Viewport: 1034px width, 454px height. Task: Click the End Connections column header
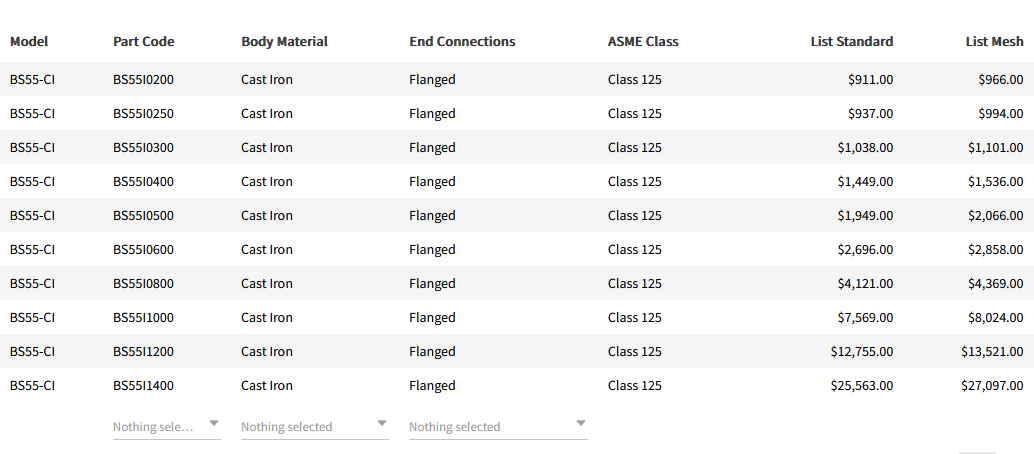point(462,41)
